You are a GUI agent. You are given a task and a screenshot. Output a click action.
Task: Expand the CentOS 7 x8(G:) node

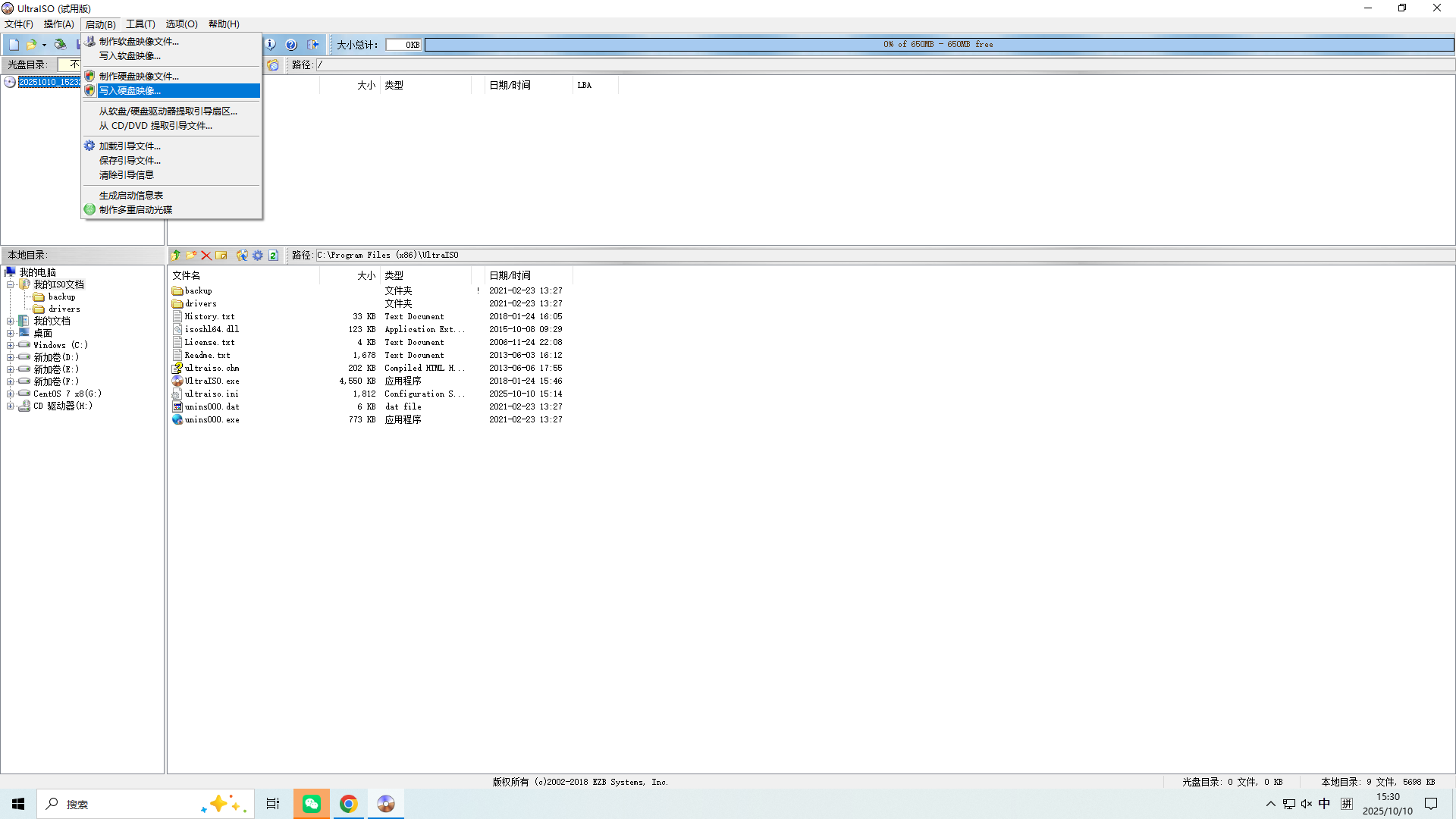pyautogui.click(x=11, y=394)
